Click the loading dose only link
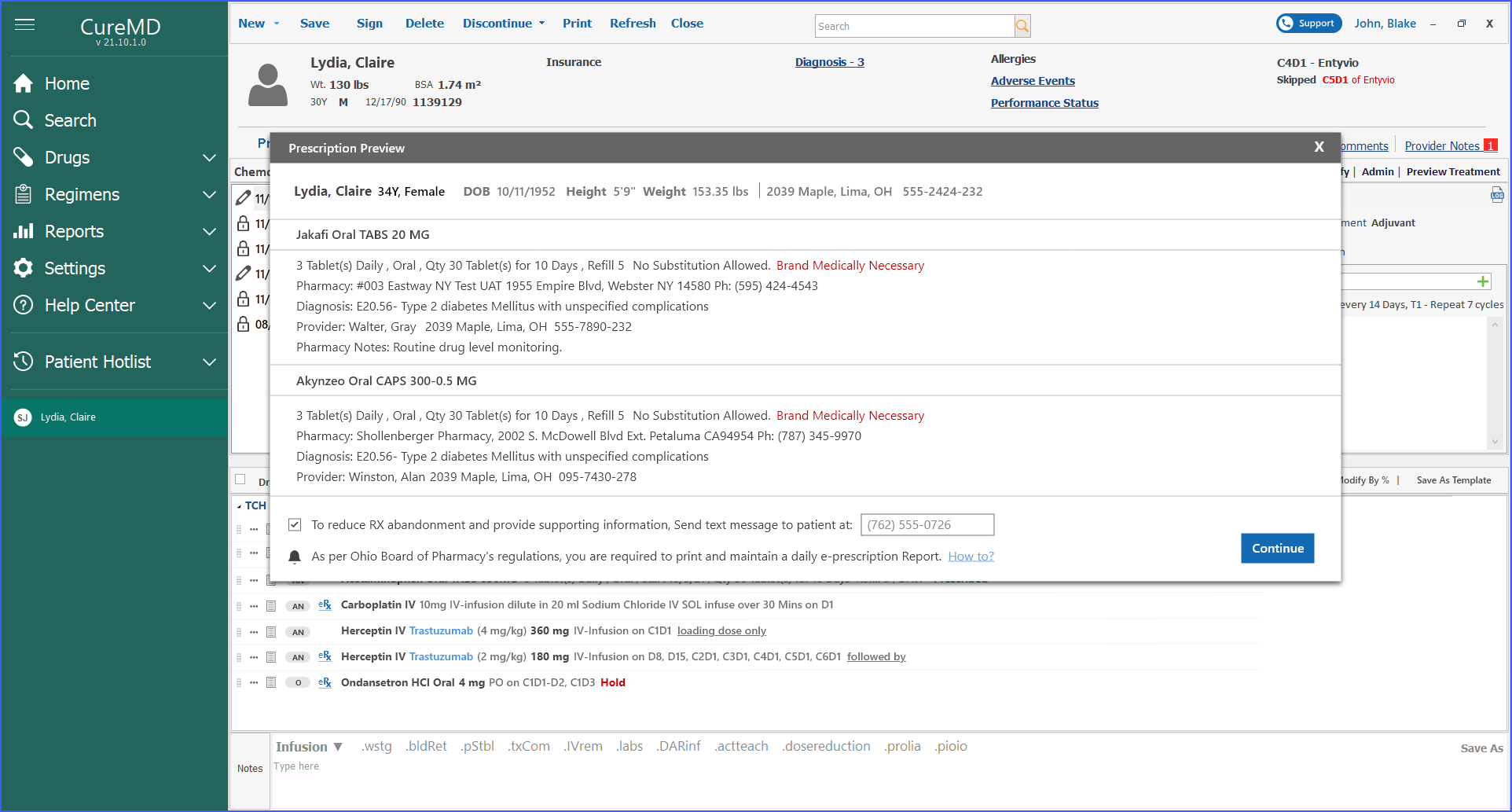This screenshot has height=812, width=1512. pos(721,630)
